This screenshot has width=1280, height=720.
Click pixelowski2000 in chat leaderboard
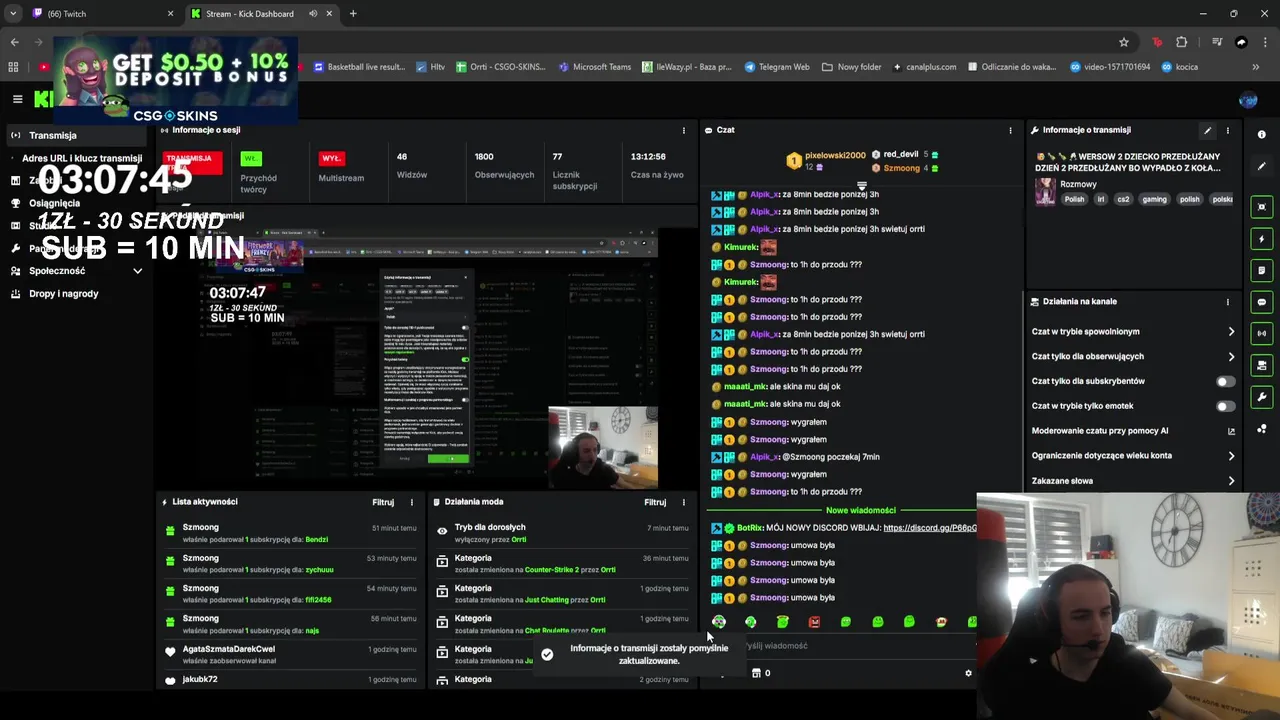pos(835,155)
